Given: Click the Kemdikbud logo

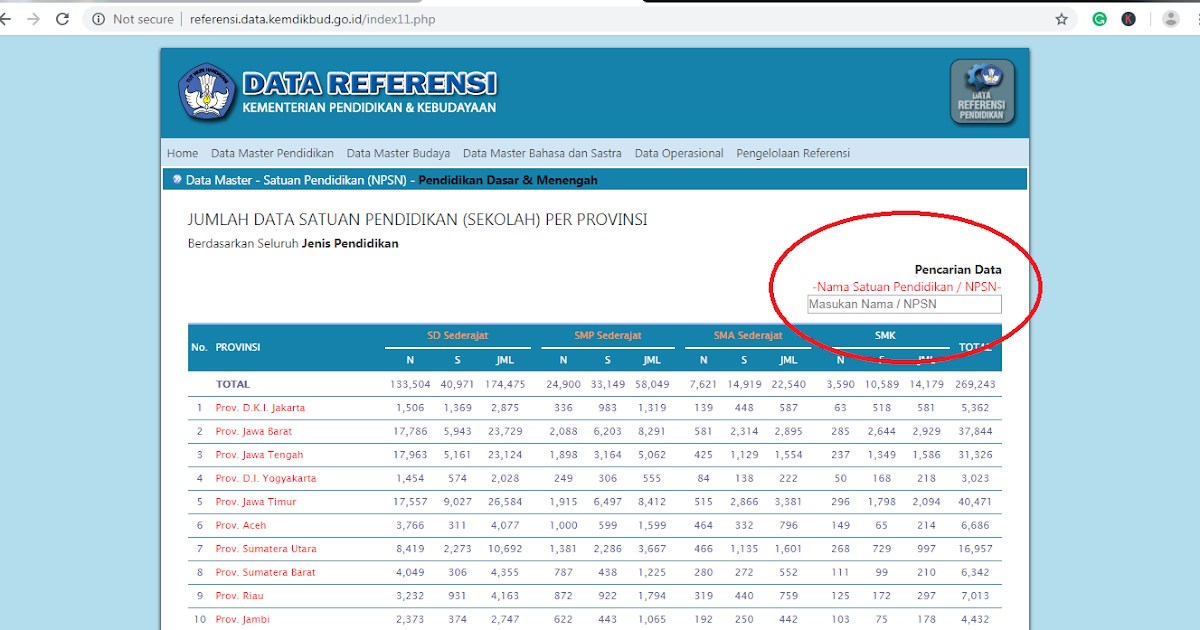Looking at the screenshot, I should pos(209,91).
